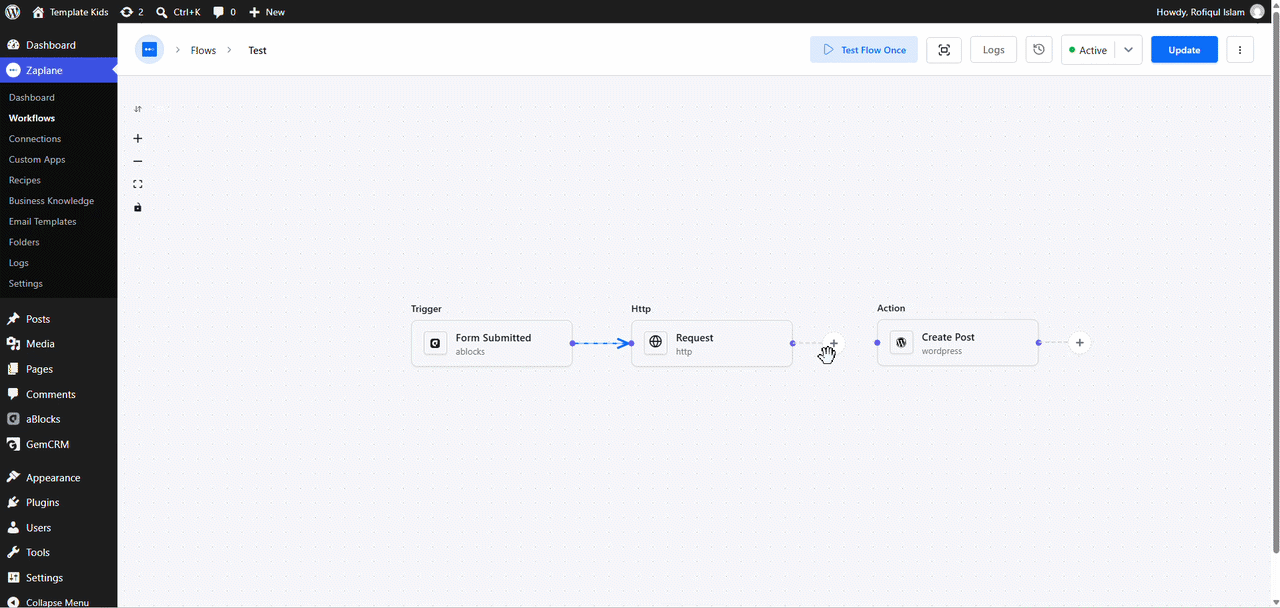Open version history clock icon
This screenshot has height=608, width=1280.
click(1039, 50)
